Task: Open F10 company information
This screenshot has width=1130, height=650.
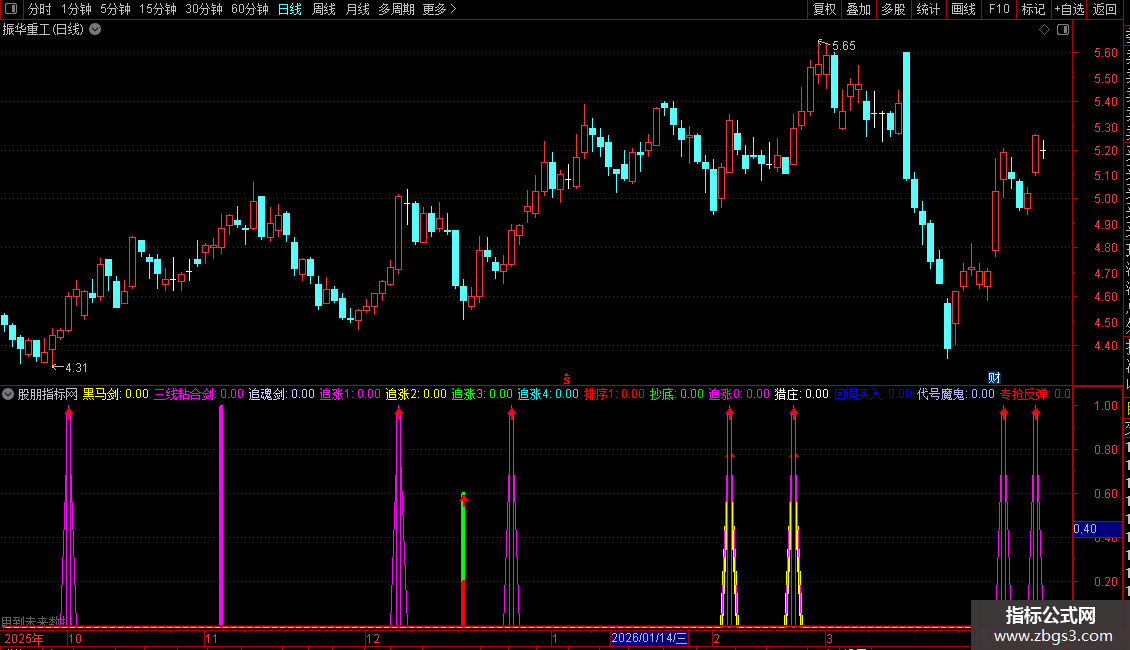Action: (x=999, y=9)
